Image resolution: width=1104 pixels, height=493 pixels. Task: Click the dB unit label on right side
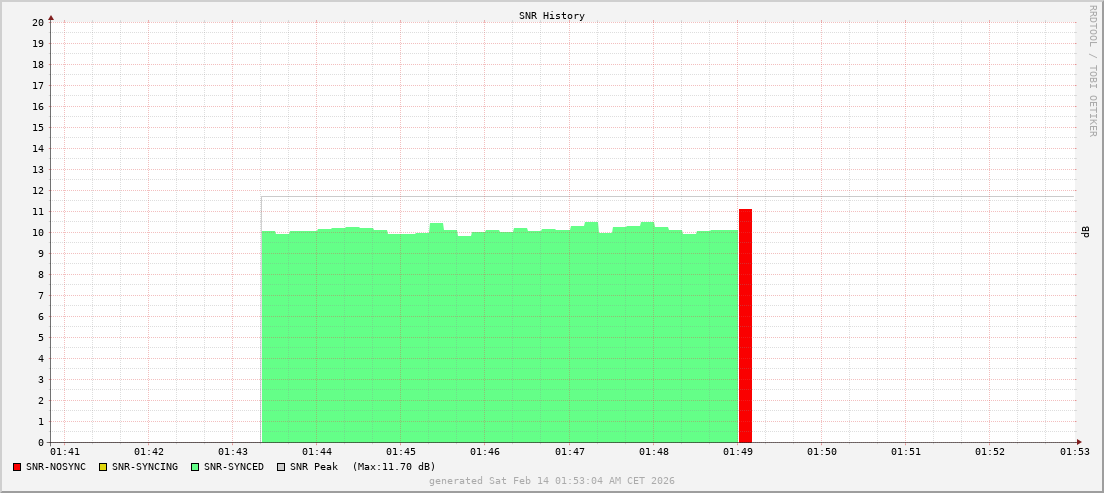click(x=1085, y=232)
